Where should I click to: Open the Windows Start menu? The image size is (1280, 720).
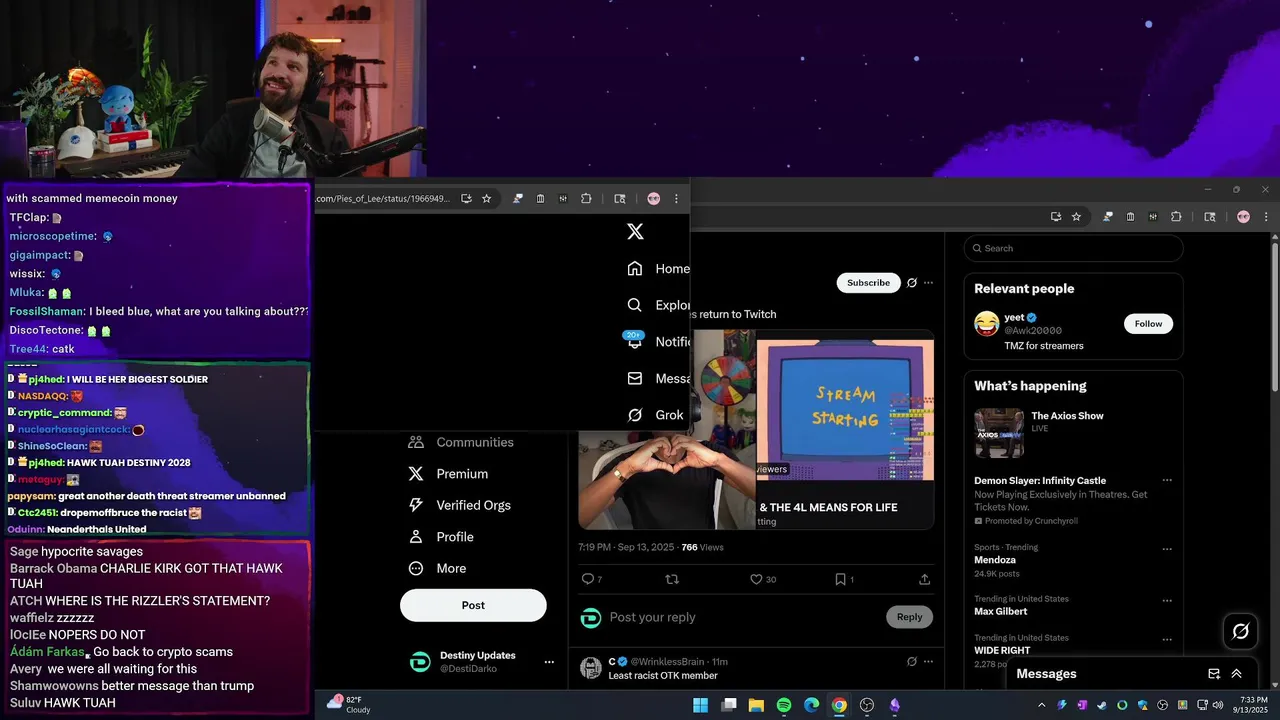pyautogui.click(x=701, y=705)
